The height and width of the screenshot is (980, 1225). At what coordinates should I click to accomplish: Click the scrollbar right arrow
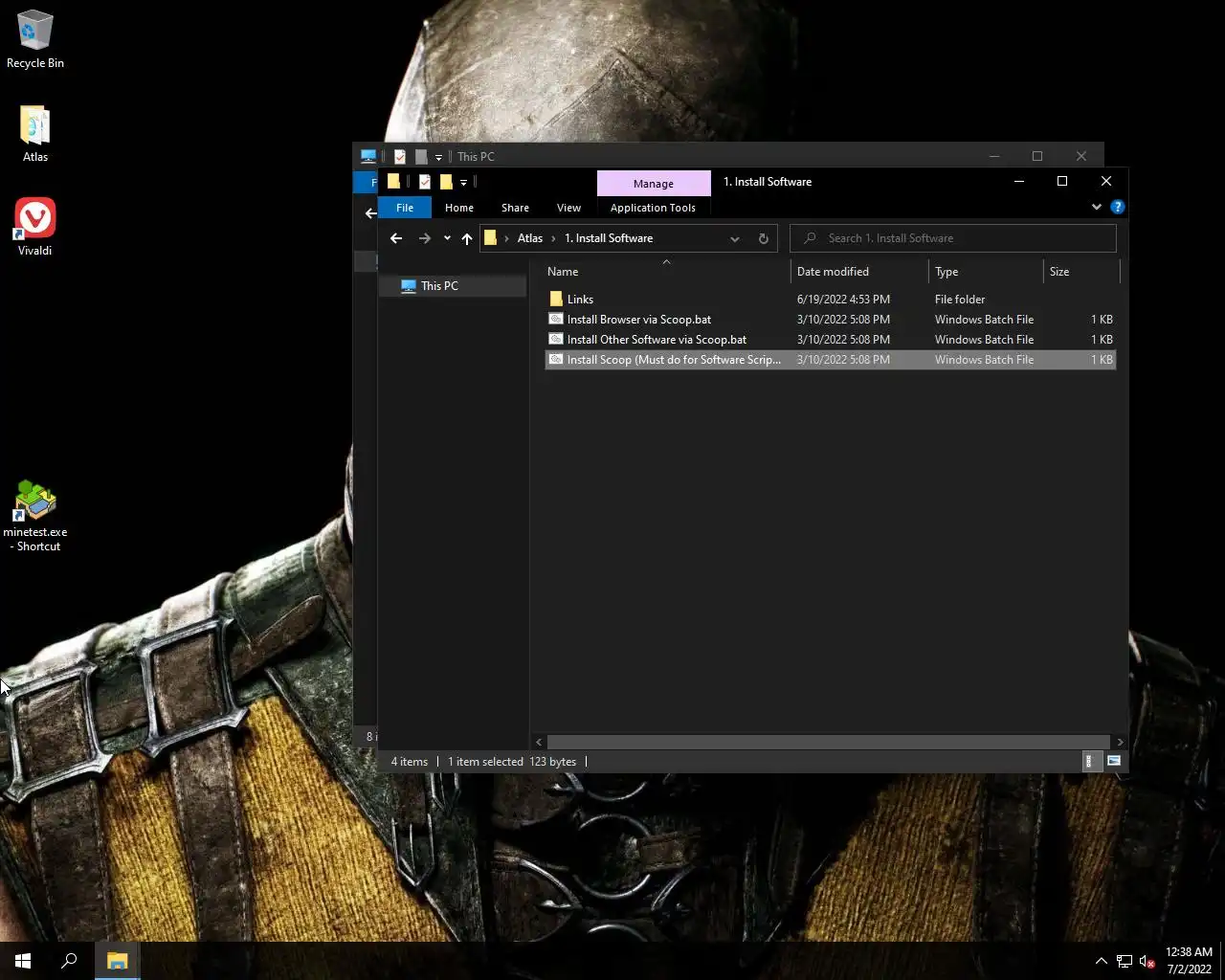tap(1120, 742)
